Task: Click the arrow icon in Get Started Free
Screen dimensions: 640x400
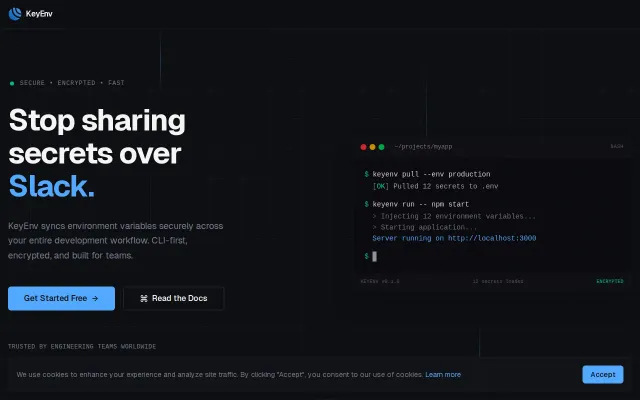Action: tap(95, 298)
